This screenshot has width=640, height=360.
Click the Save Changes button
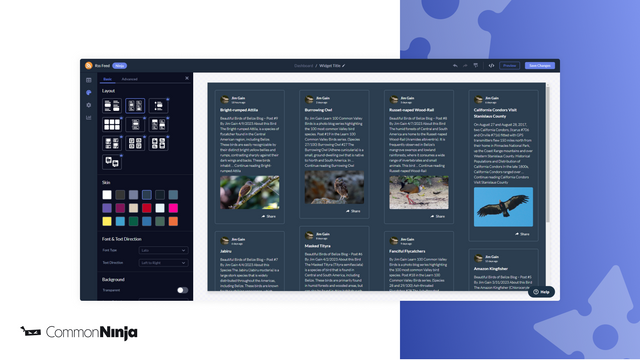(x=540, y=66)
